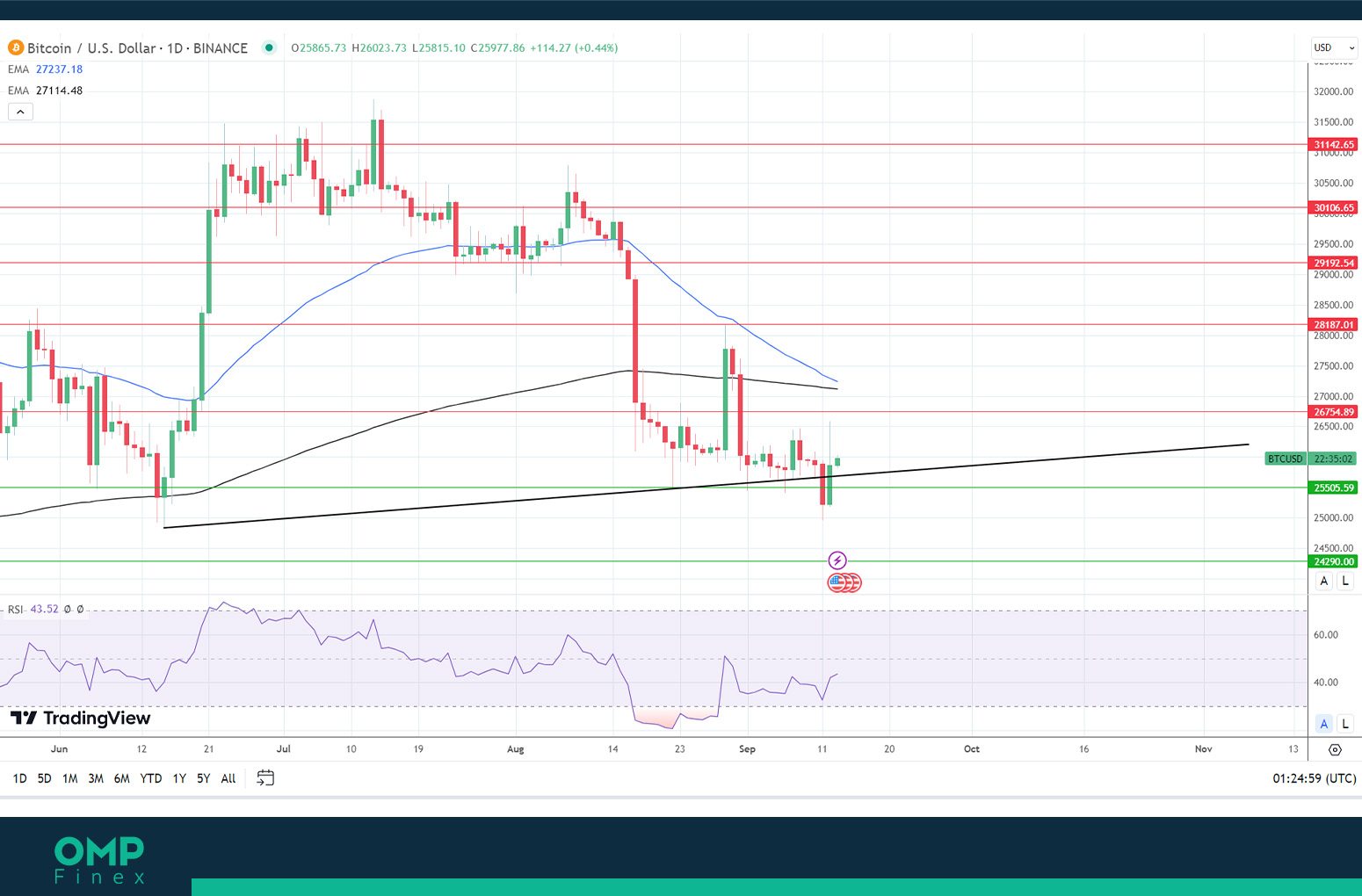Toggle log scale L on price pane
The image size is (1362, 896).
pos(1344,581)
